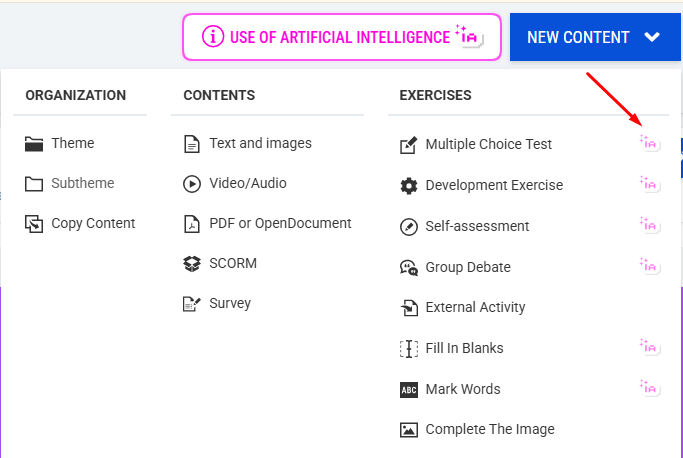This screenshot has width=683, height=458.
Task: Select the Subtheme organization option
Action: point(82,184)
